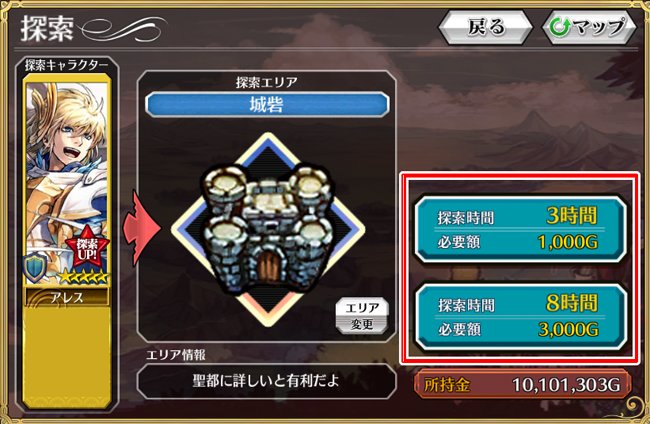
Task: Click the five gold stars rarity icon
Action: (x=83, y=277)
